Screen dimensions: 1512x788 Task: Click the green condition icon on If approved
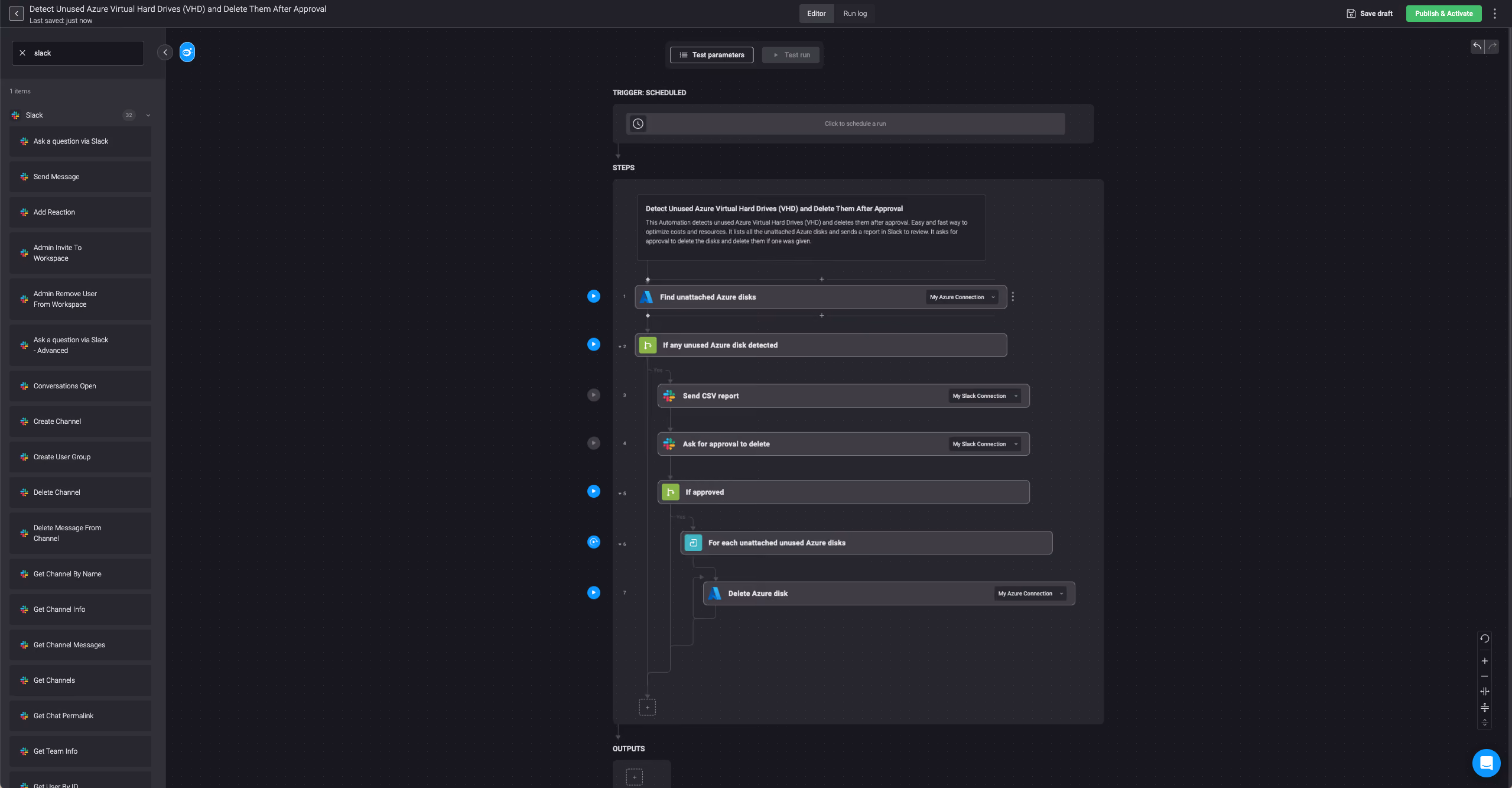[x=671, y=492]
